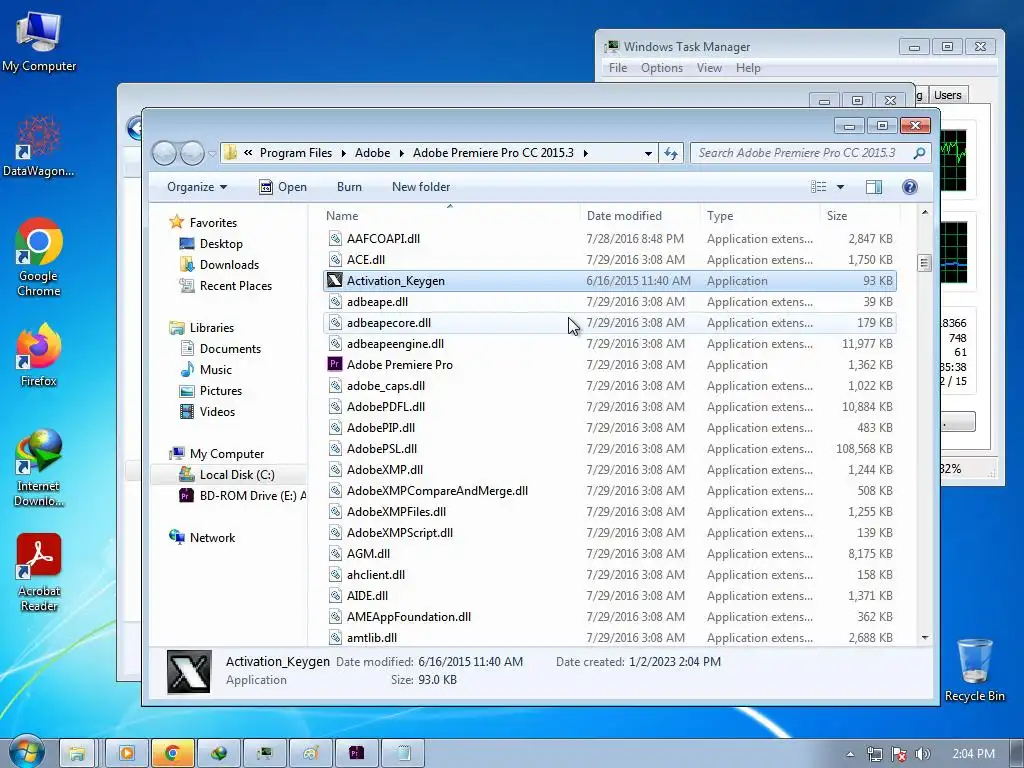Switch to Chrome on the taskbar
Image resolution: width=1024 pixels, height=768 pixels.
172,753
